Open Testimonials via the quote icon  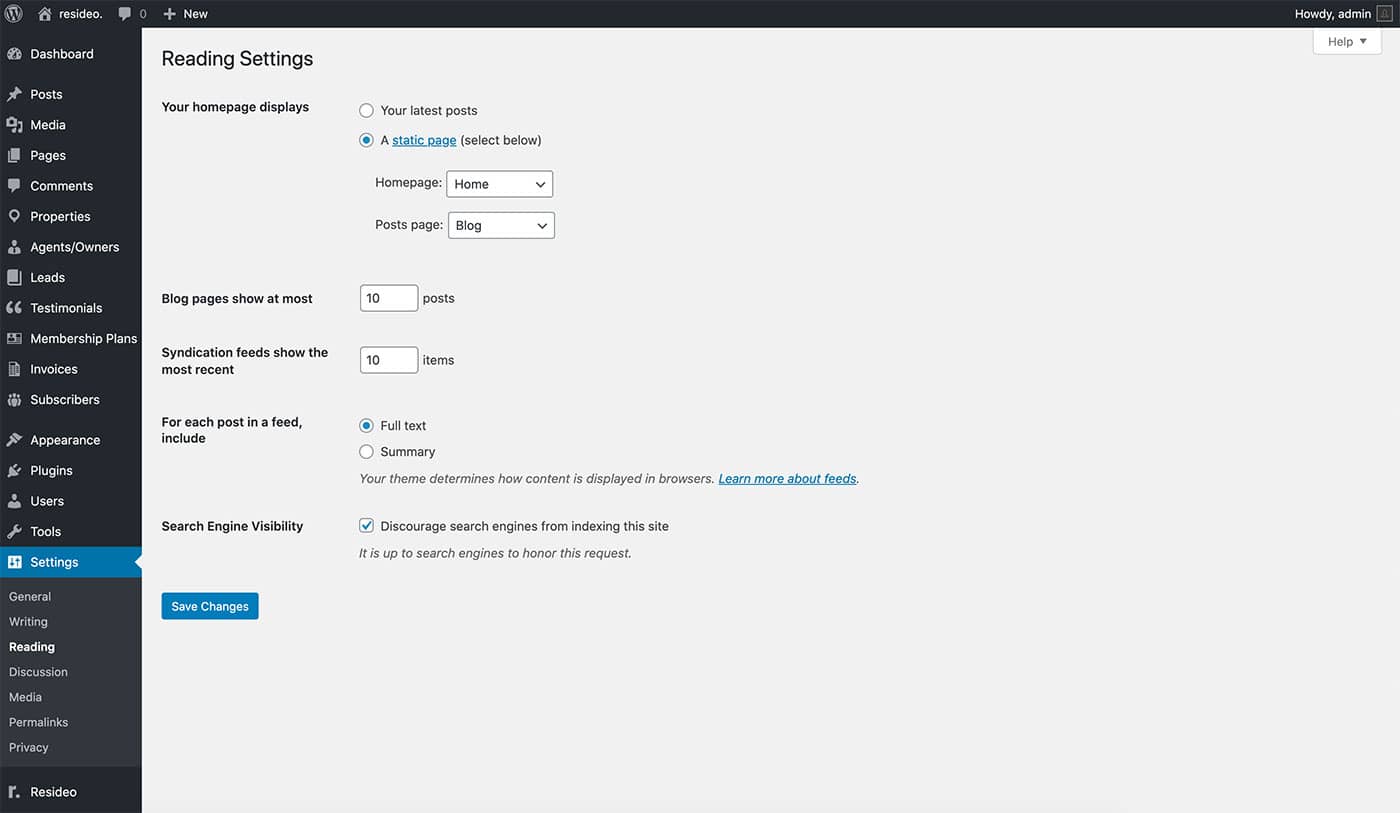tap(14, 308)
